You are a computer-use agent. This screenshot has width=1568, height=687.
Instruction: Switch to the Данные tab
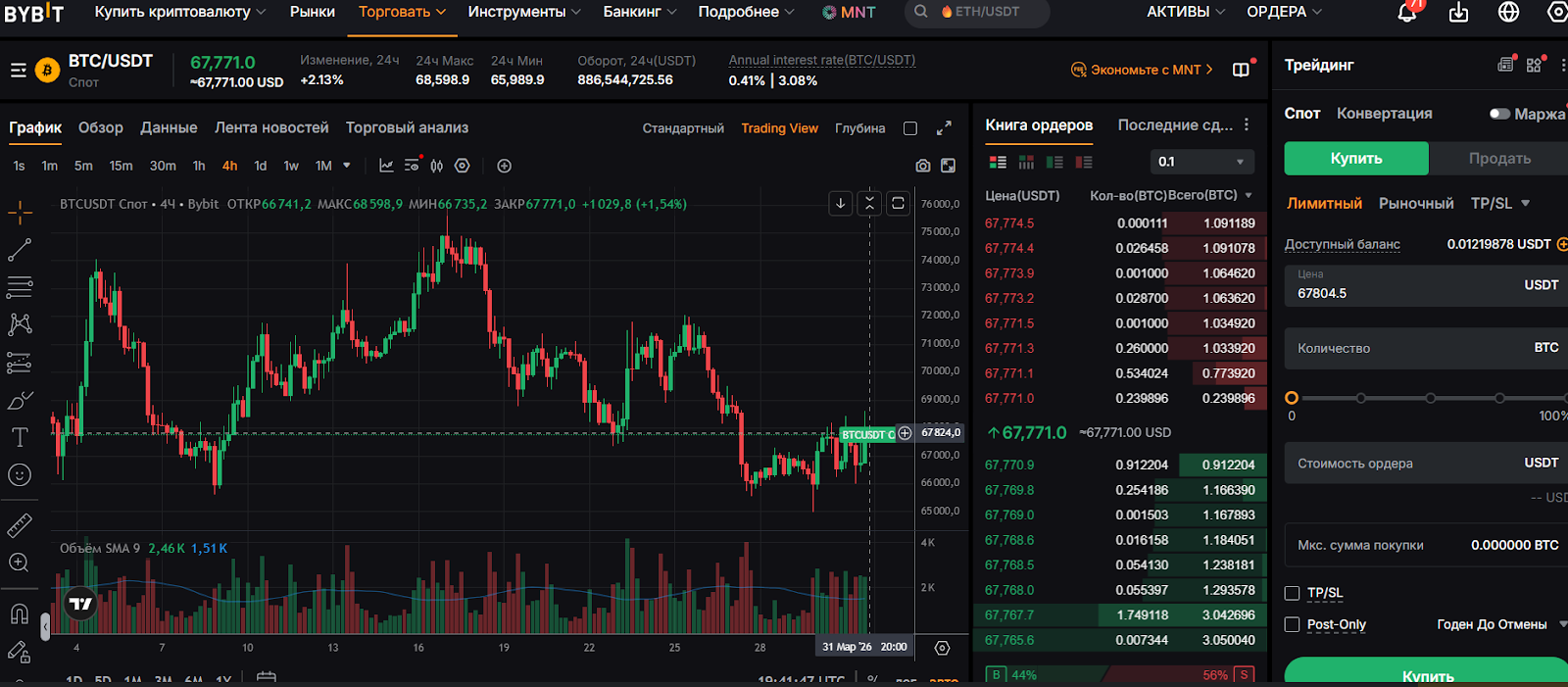click(169, 127)
